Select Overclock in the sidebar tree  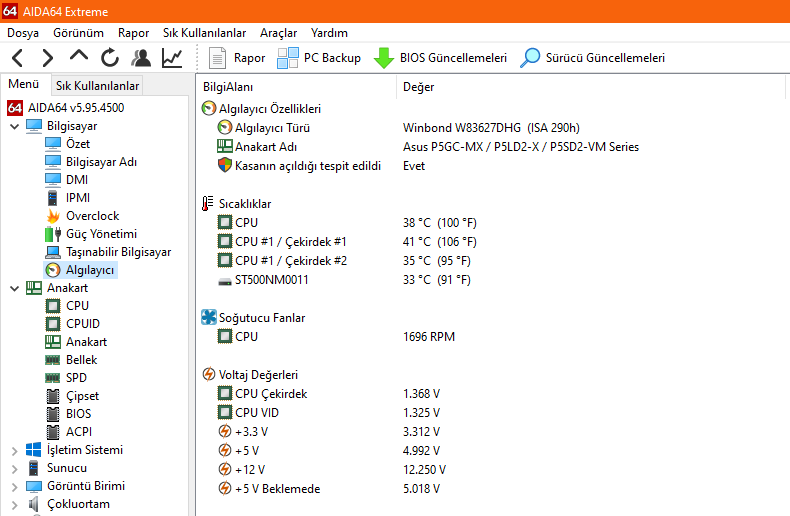coord(92,216)
